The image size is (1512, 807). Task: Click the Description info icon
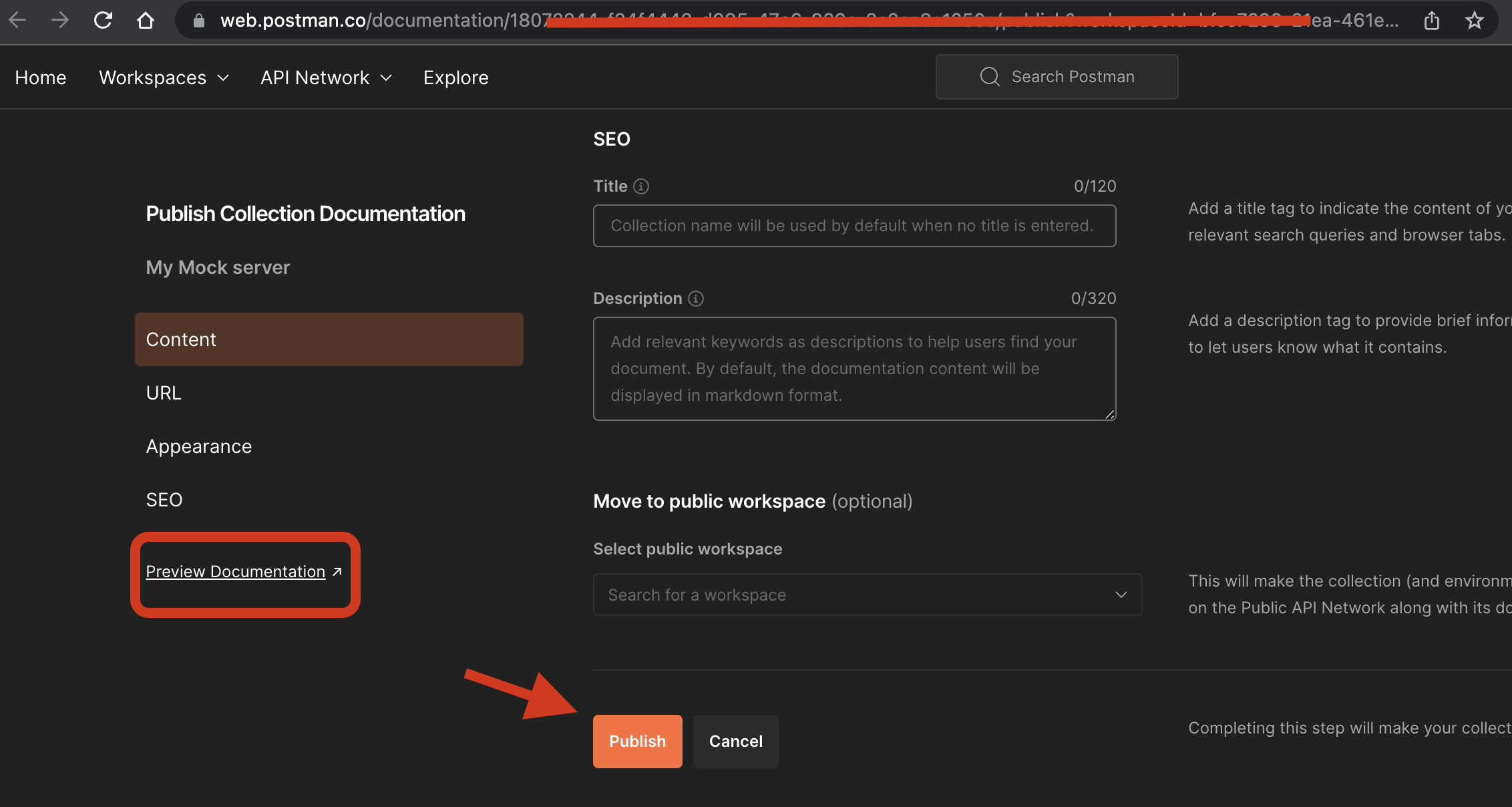pos(696,299)
